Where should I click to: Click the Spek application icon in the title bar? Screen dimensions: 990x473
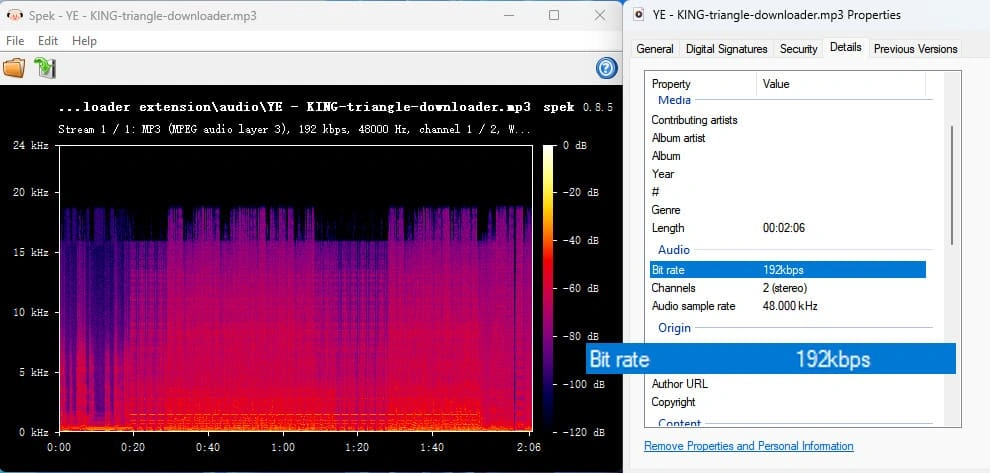pyautogui.click(x=13, y=15)
